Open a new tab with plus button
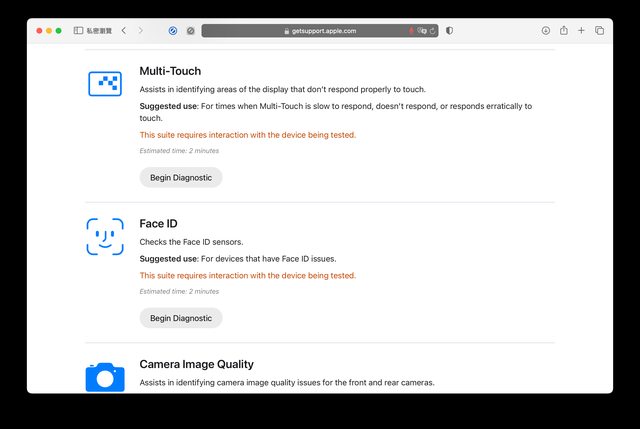The image size is (640, 429). [582, 31]
